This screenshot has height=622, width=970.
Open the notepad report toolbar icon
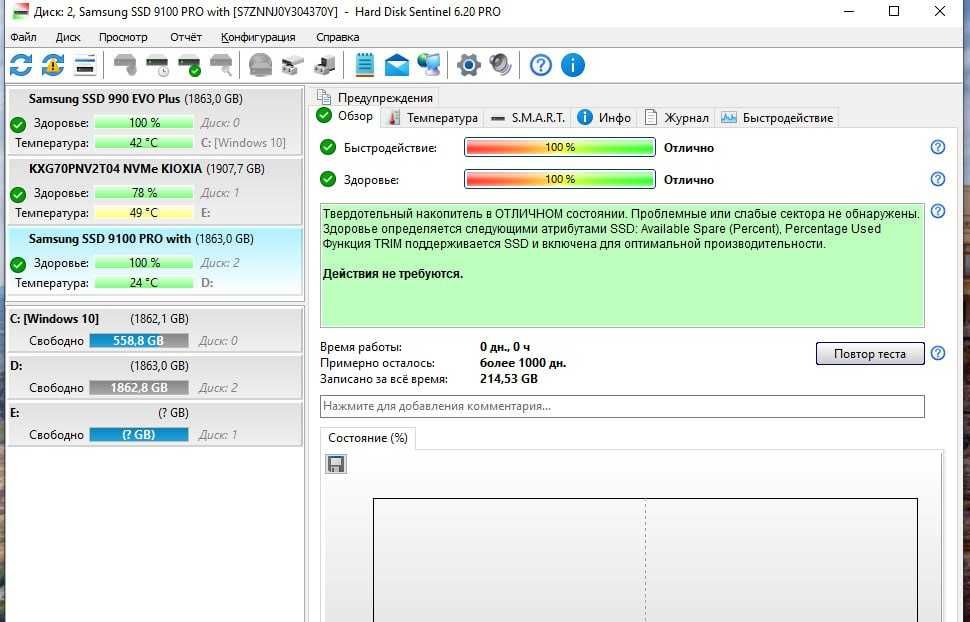[x=365, y=65]
